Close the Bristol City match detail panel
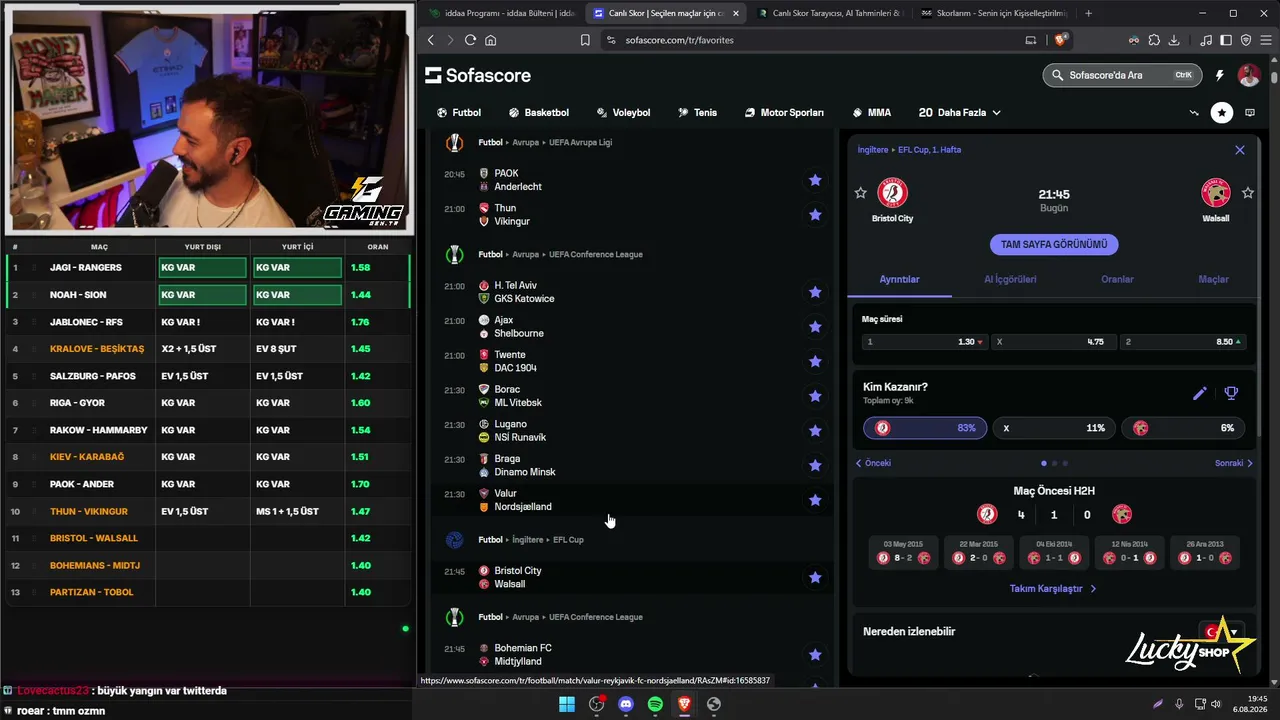1280x720 pixels. tap(1240, 150)
